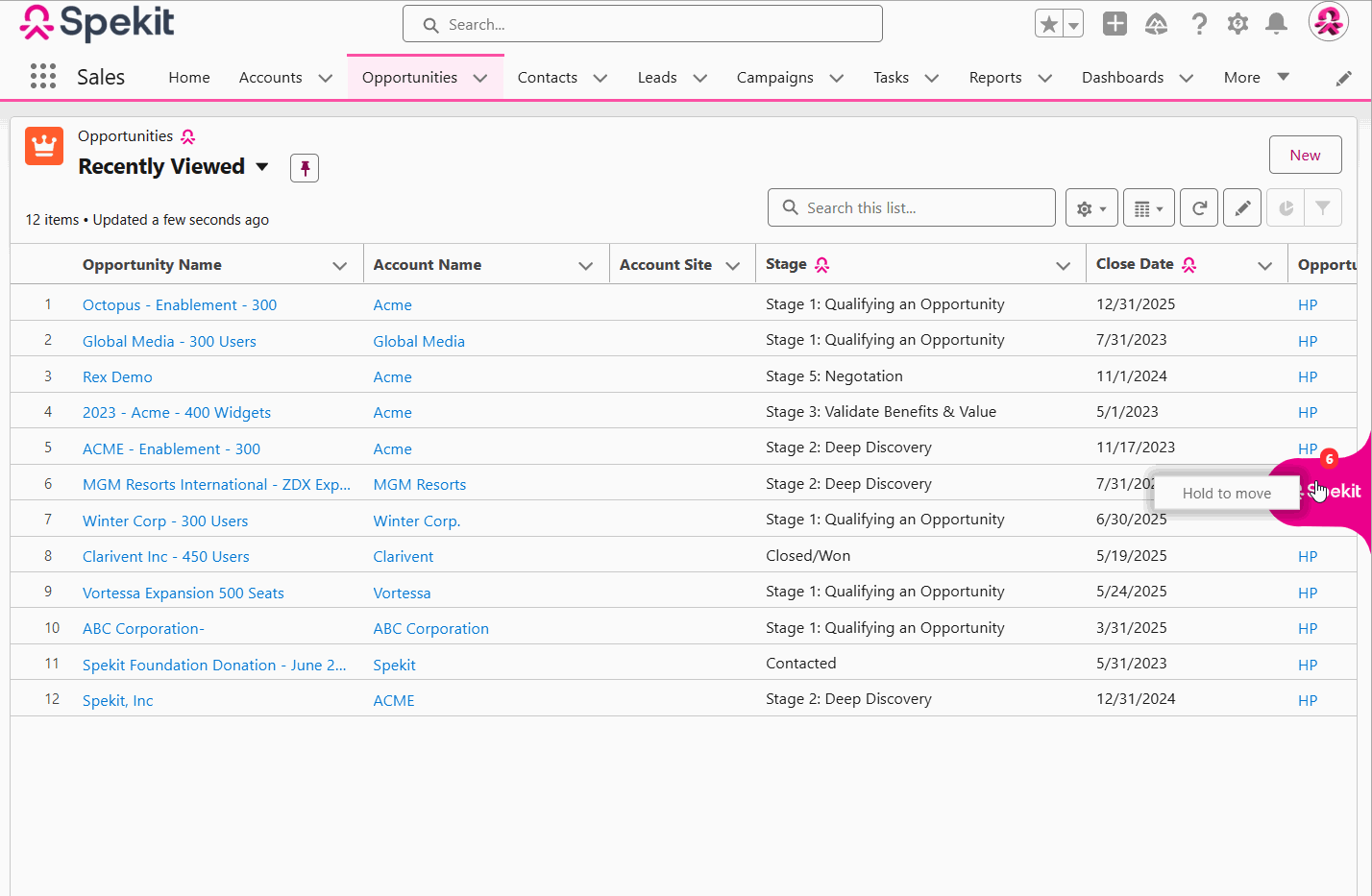This screenshot has height=896, width=1372.
Task: Open Clarivent Inc - 450 Users opportunity
Action: (x=165, y=557)
